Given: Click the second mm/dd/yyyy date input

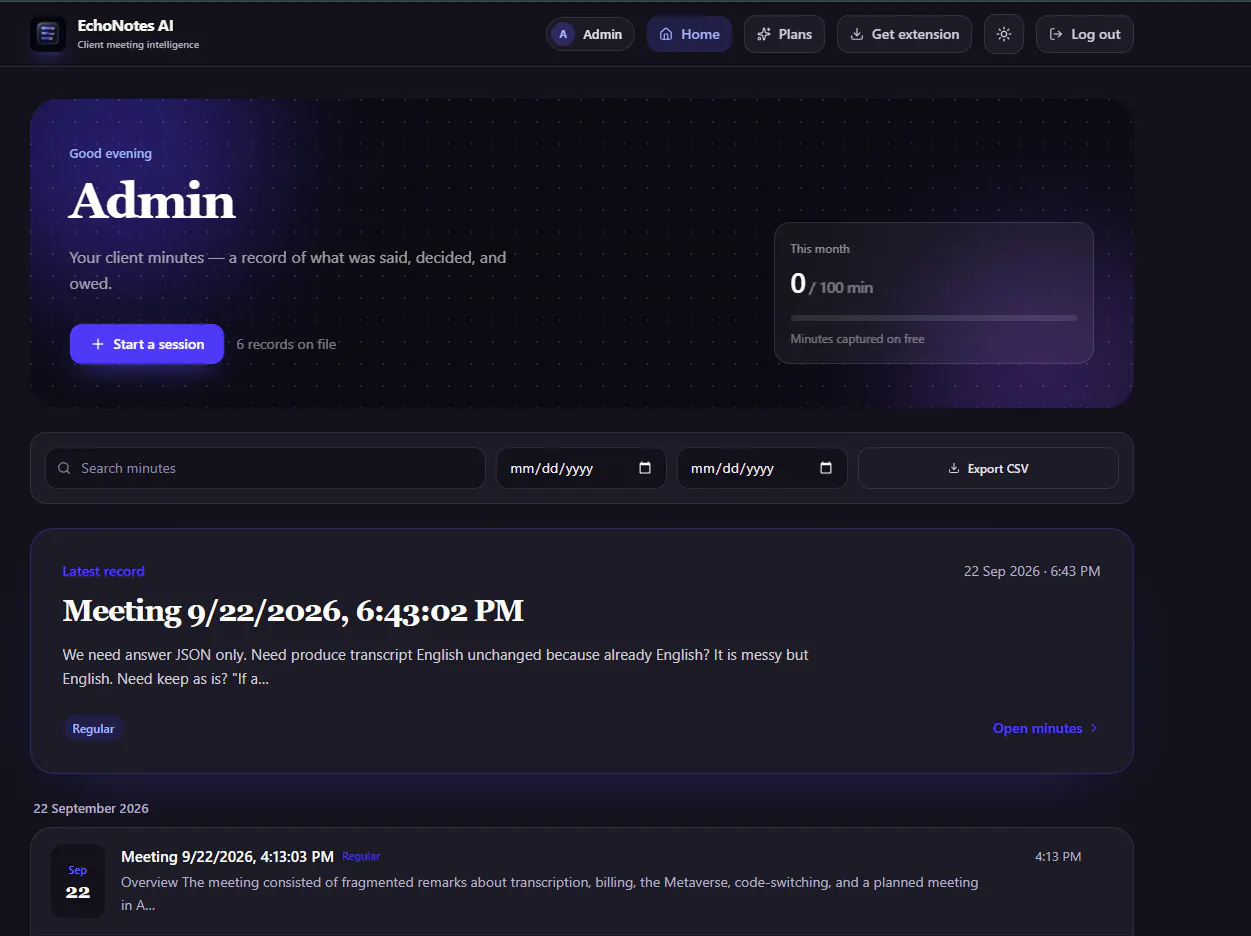Looking at the screenshot, I should [762, 468].
